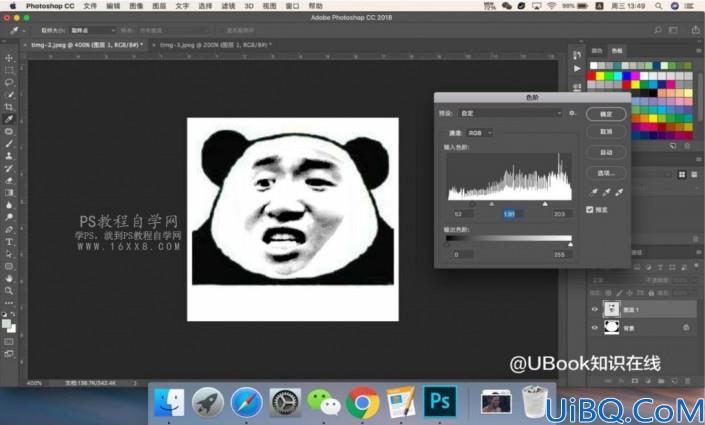Select the History Brush tool
Image resolution: width=705 pixels, height=425 pixels.
[x=9, y=168]
